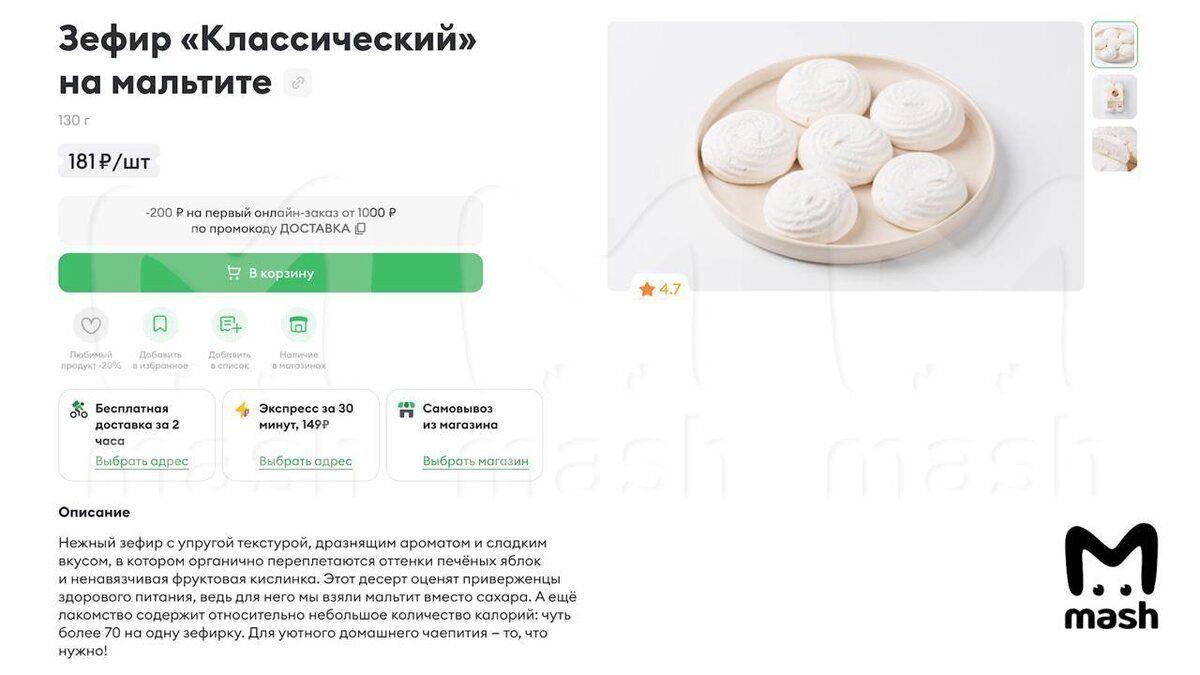The image size is (1200, 675).
Task: Open Выбрать магазин pickup link
Action: 475,462
